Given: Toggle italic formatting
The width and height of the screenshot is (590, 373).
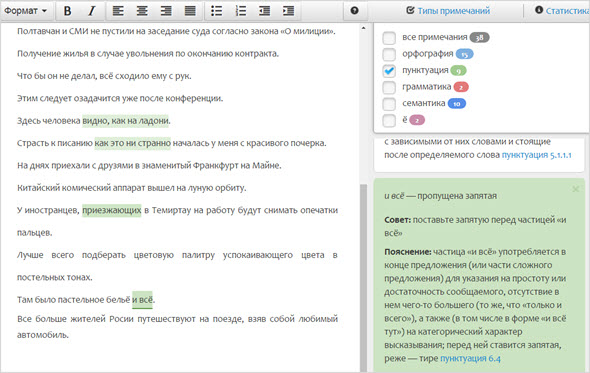Looking at the screenshot, I should pyautogui.click(x=91, y=11).
